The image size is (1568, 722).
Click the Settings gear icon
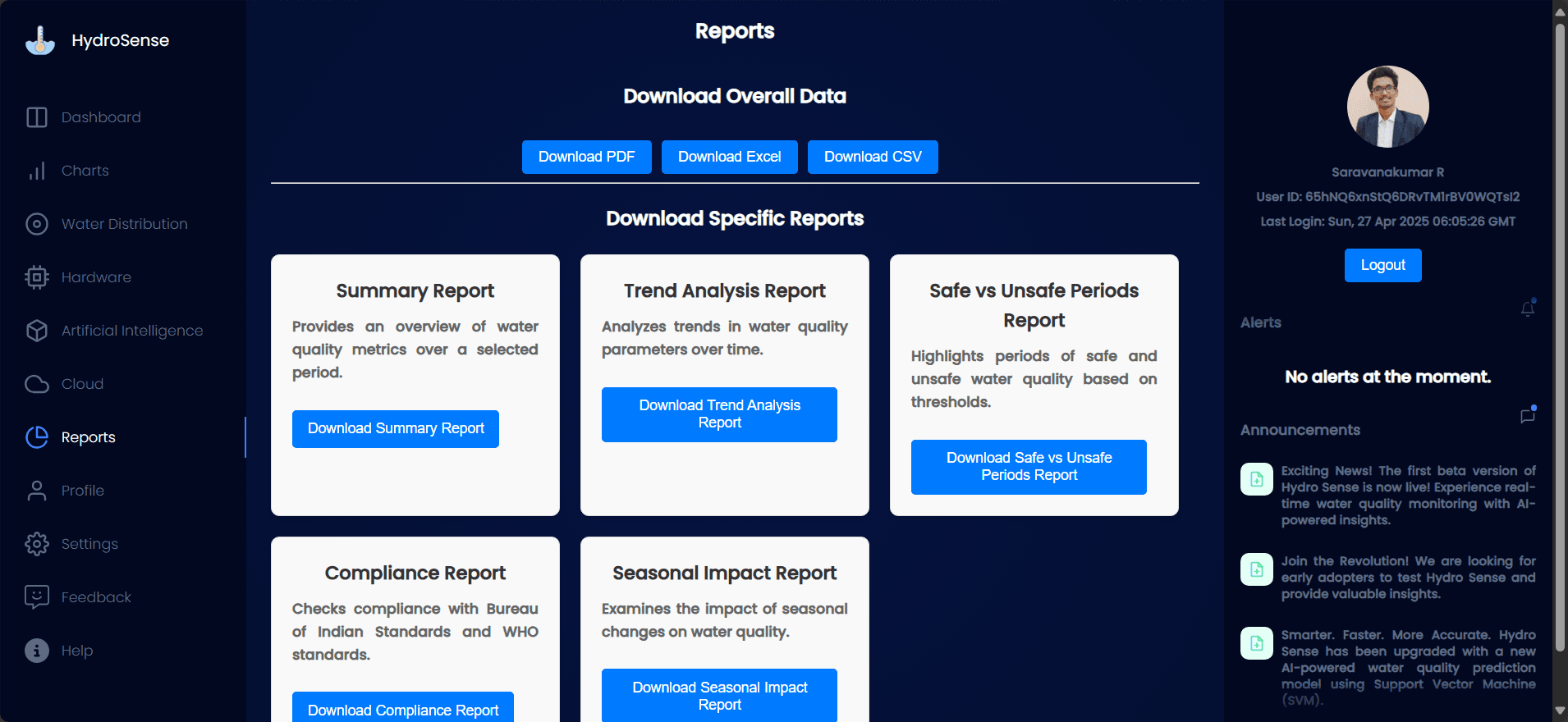pos(37,544)
